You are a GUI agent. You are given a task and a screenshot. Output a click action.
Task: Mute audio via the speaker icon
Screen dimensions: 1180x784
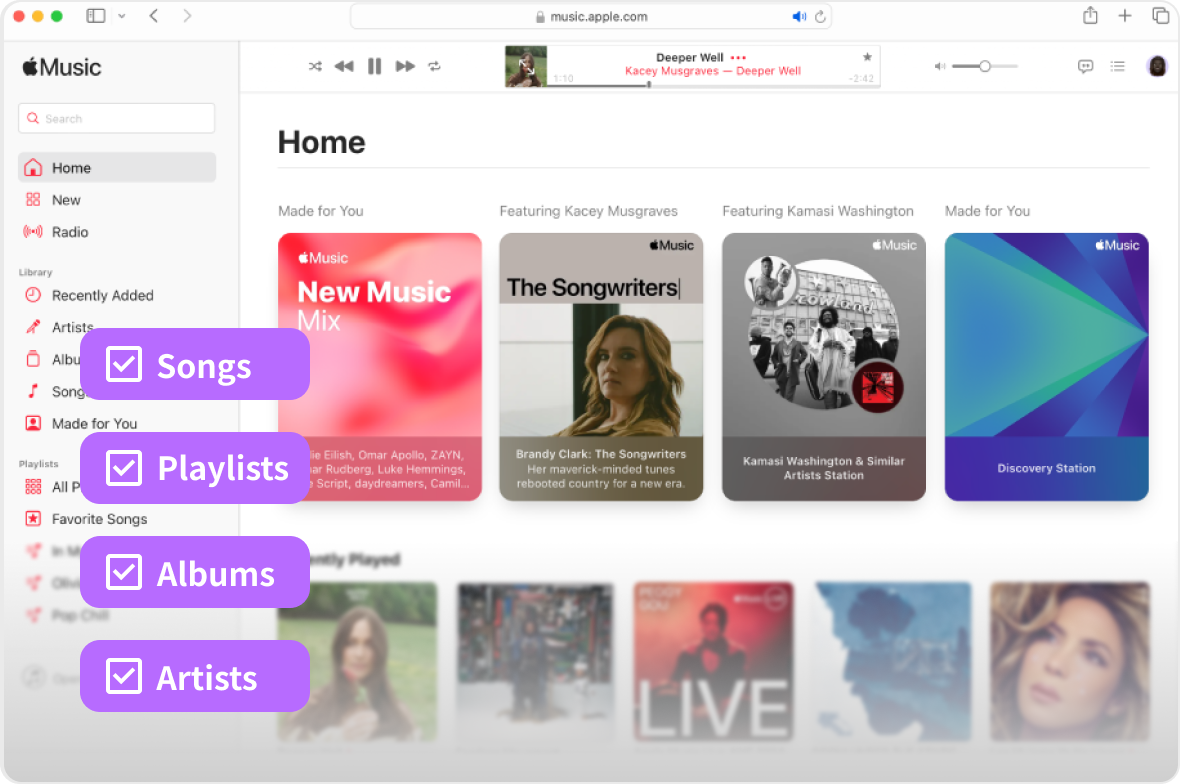939,66
